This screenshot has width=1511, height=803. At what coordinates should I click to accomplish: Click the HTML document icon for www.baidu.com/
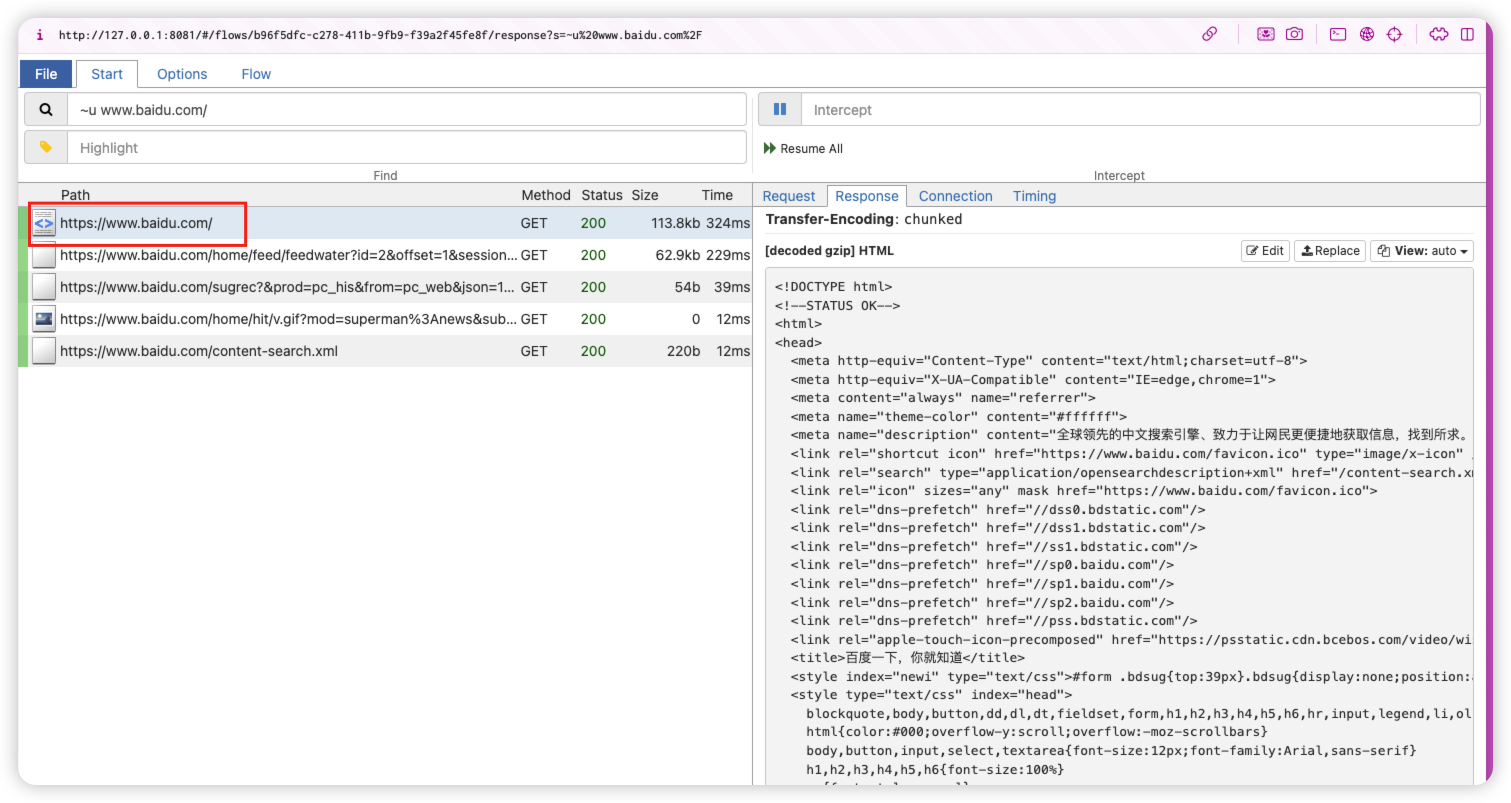click(44, 223)
